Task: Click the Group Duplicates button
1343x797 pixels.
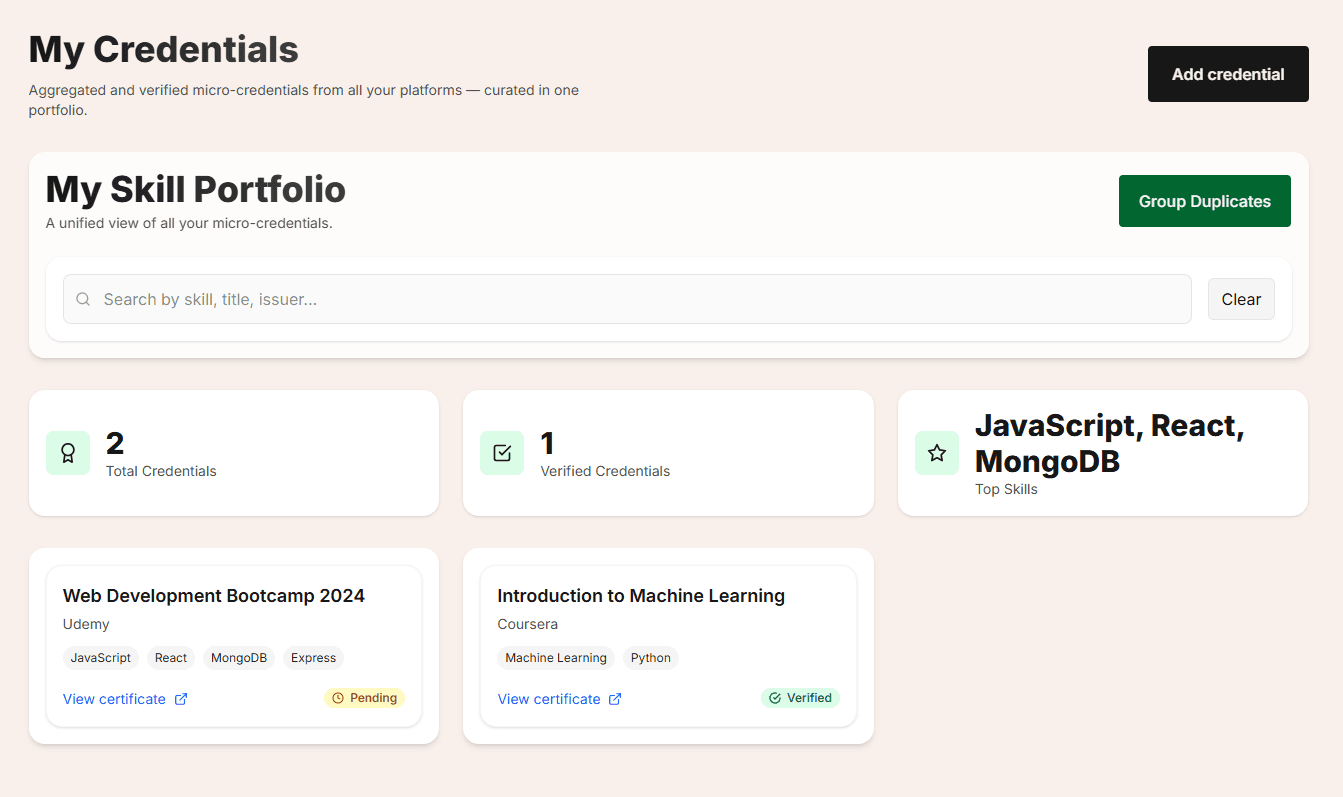Action: click(x=1204, y=200)
